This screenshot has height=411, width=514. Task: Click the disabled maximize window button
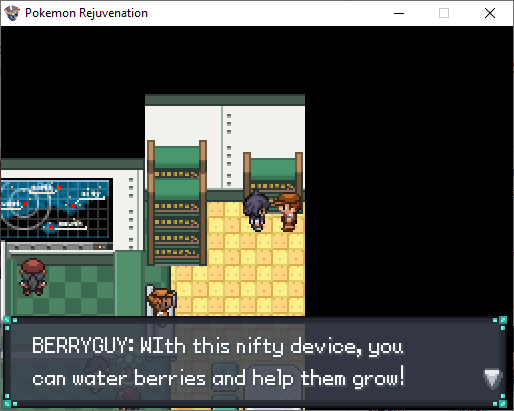(444, 13)
